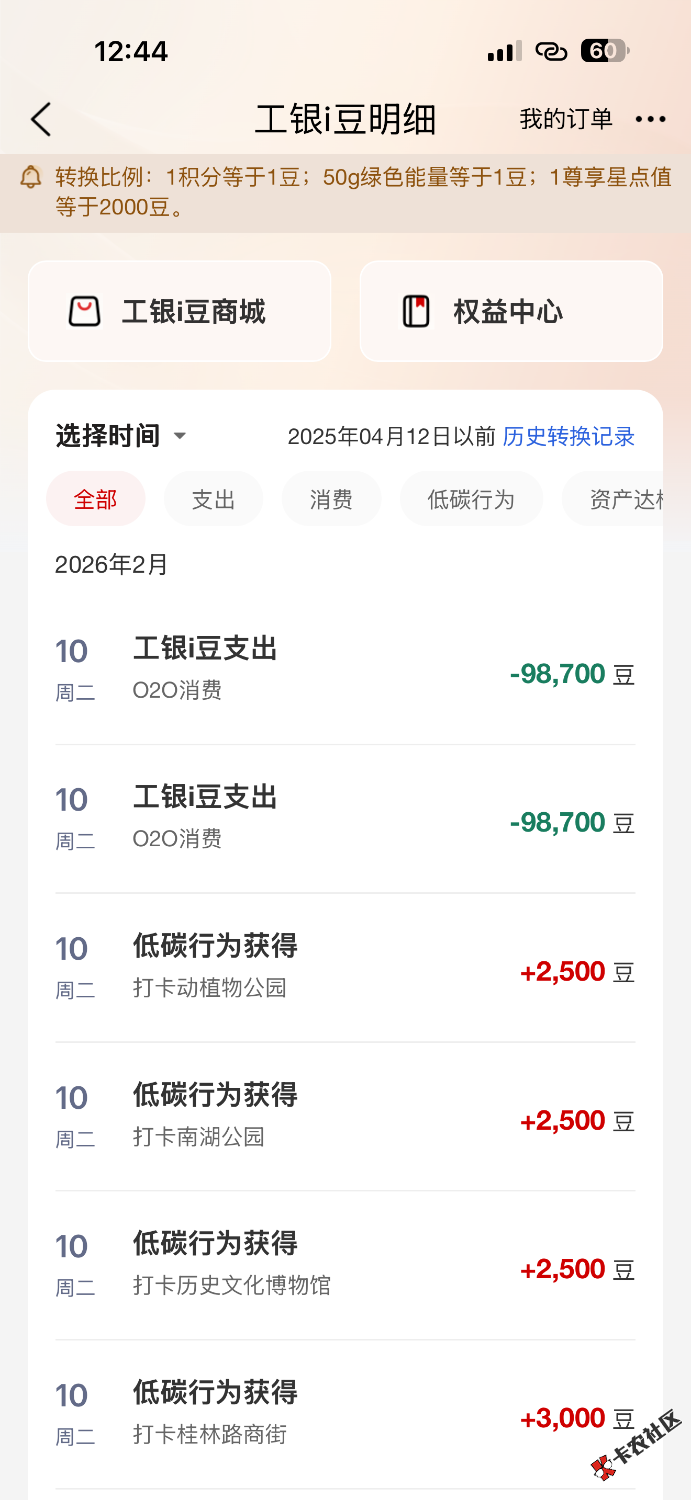Tap the bell notification icon
Viewport: 691px width, 1500px height.
pos(31,178)
